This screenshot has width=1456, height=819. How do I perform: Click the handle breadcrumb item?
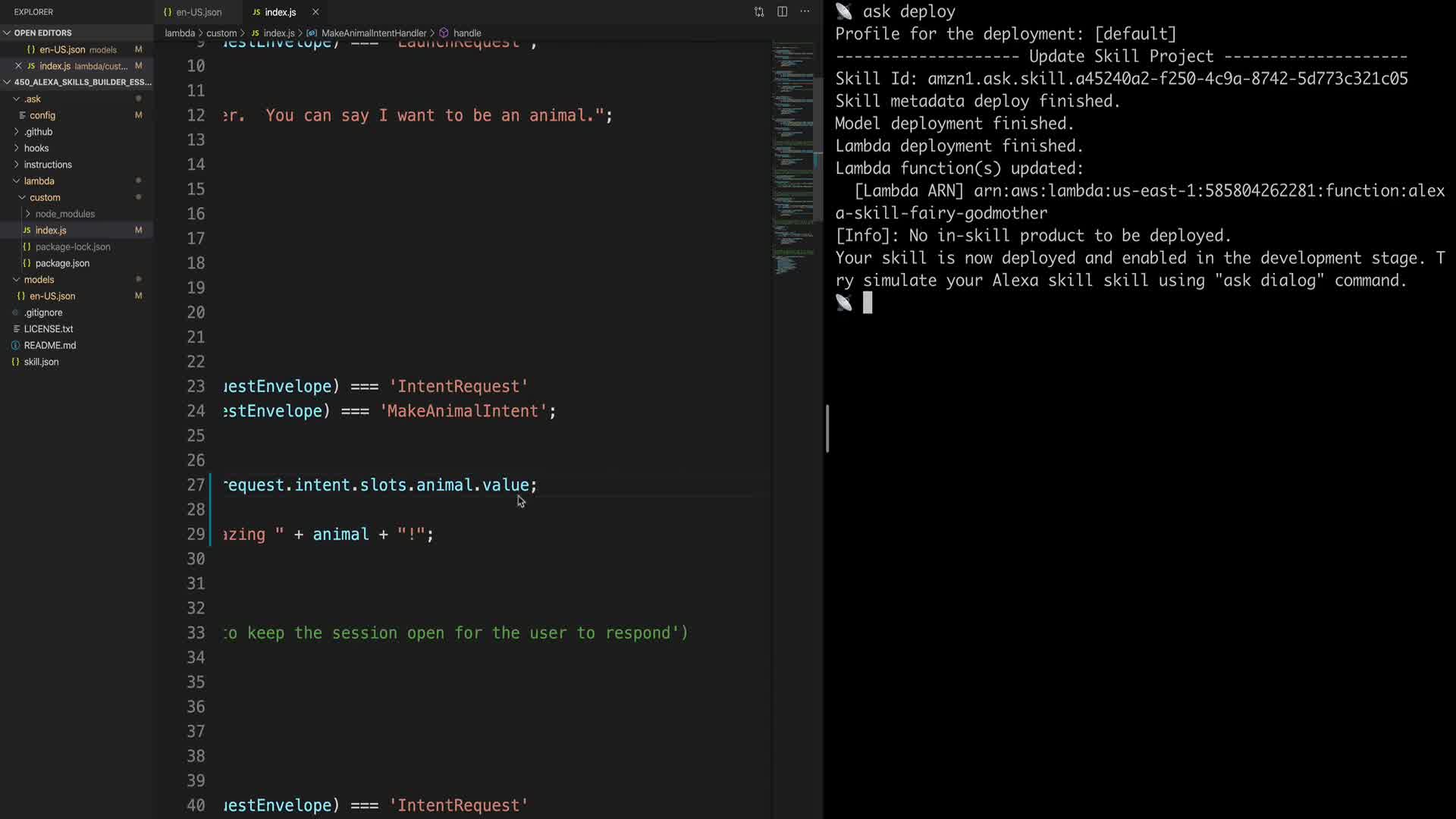click(x=466, y=33)
